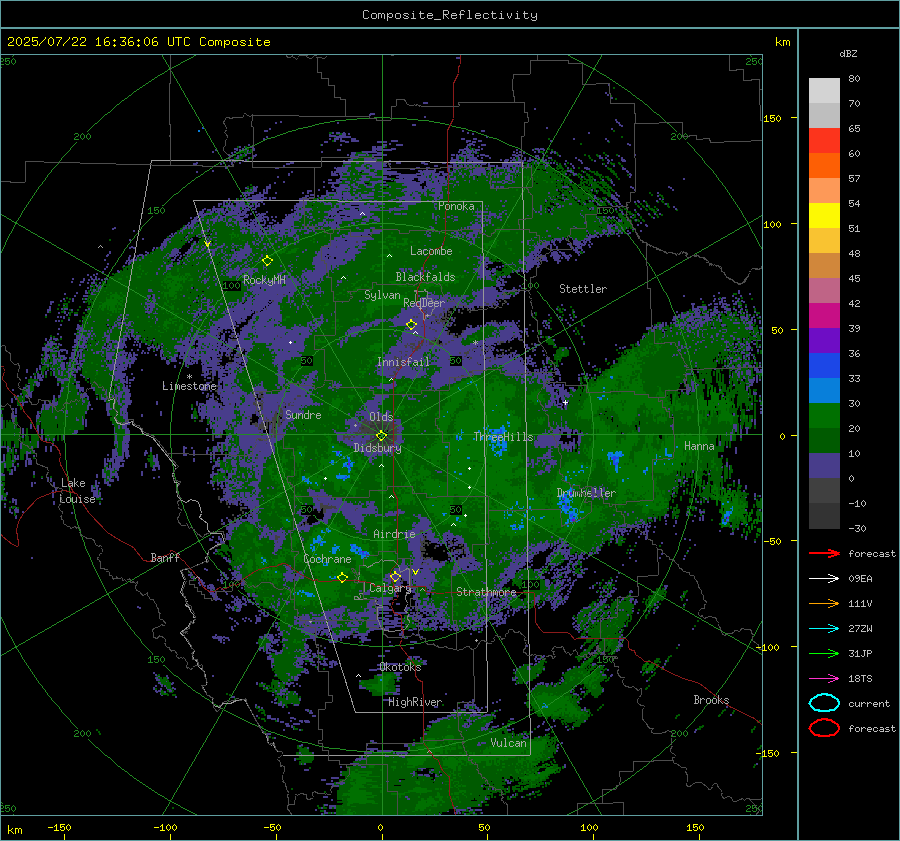Viewport: 900px width, 841px height.
Task: Click the yellow diamond marker above Calgary label
Action: [x=395, y=576]
